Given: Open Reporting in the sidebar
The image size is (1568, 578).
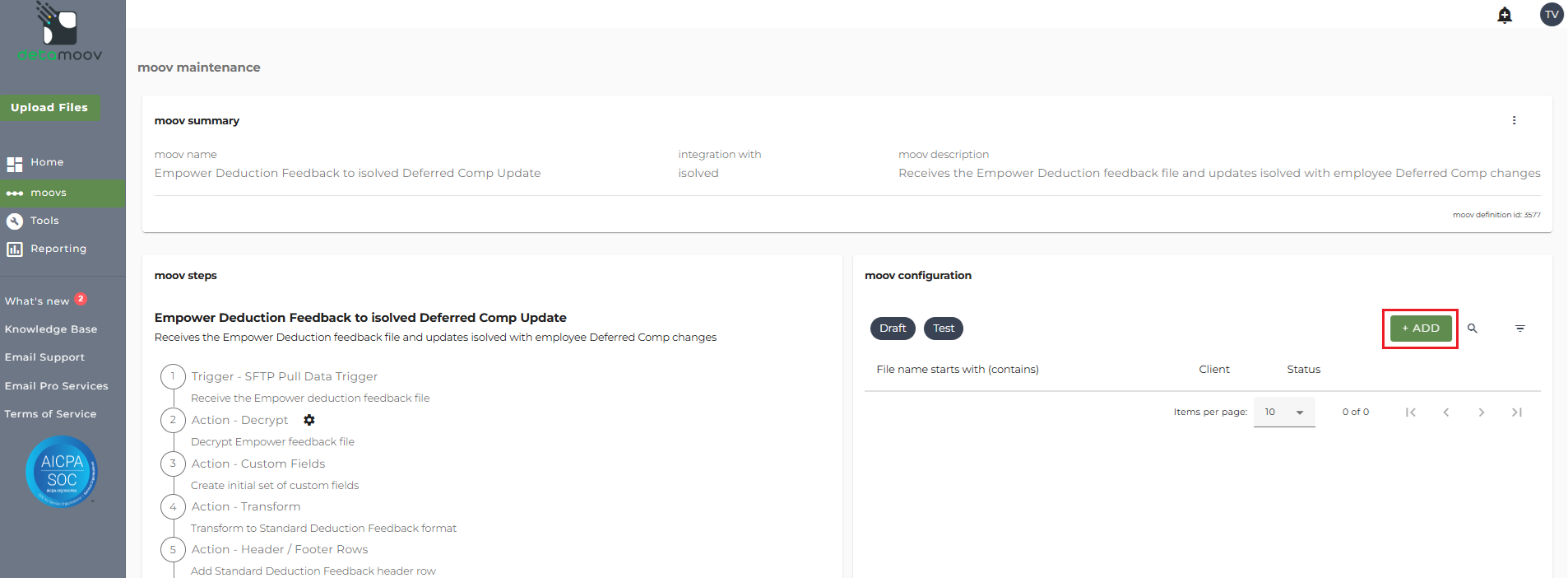Looking at the screenshot, I should point(58,249).
